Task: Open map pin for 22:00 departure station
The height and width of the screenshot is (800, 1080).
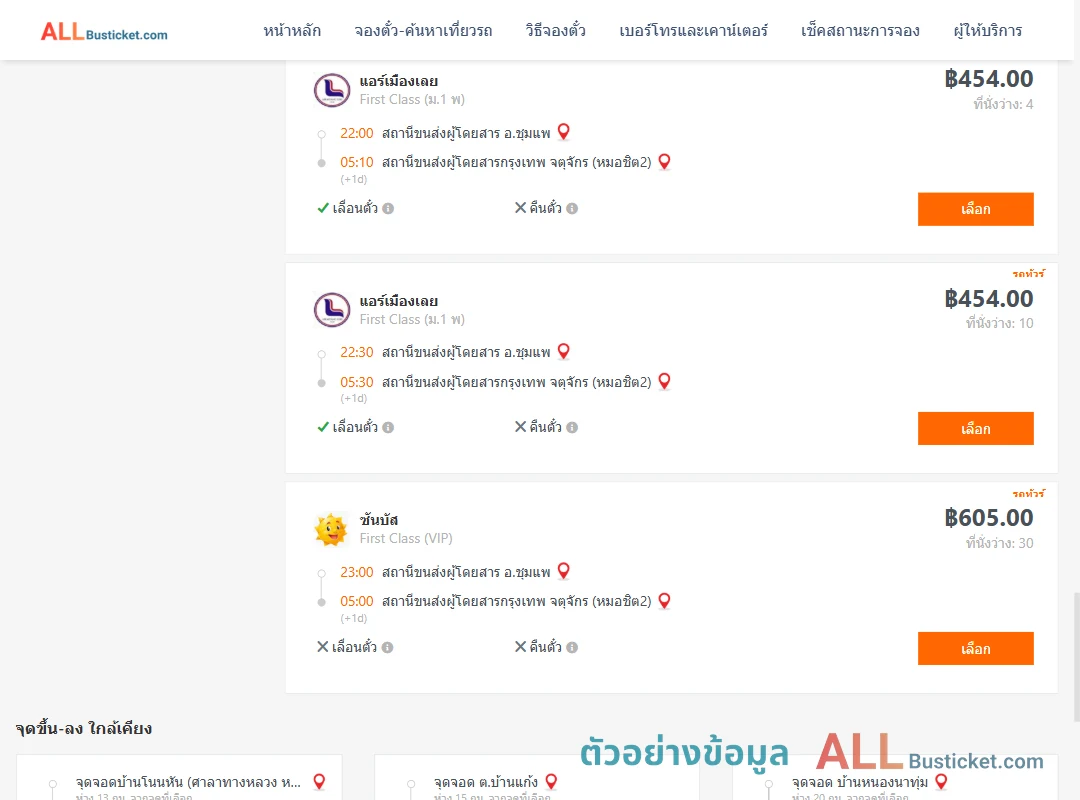Action: coord(563,132)
